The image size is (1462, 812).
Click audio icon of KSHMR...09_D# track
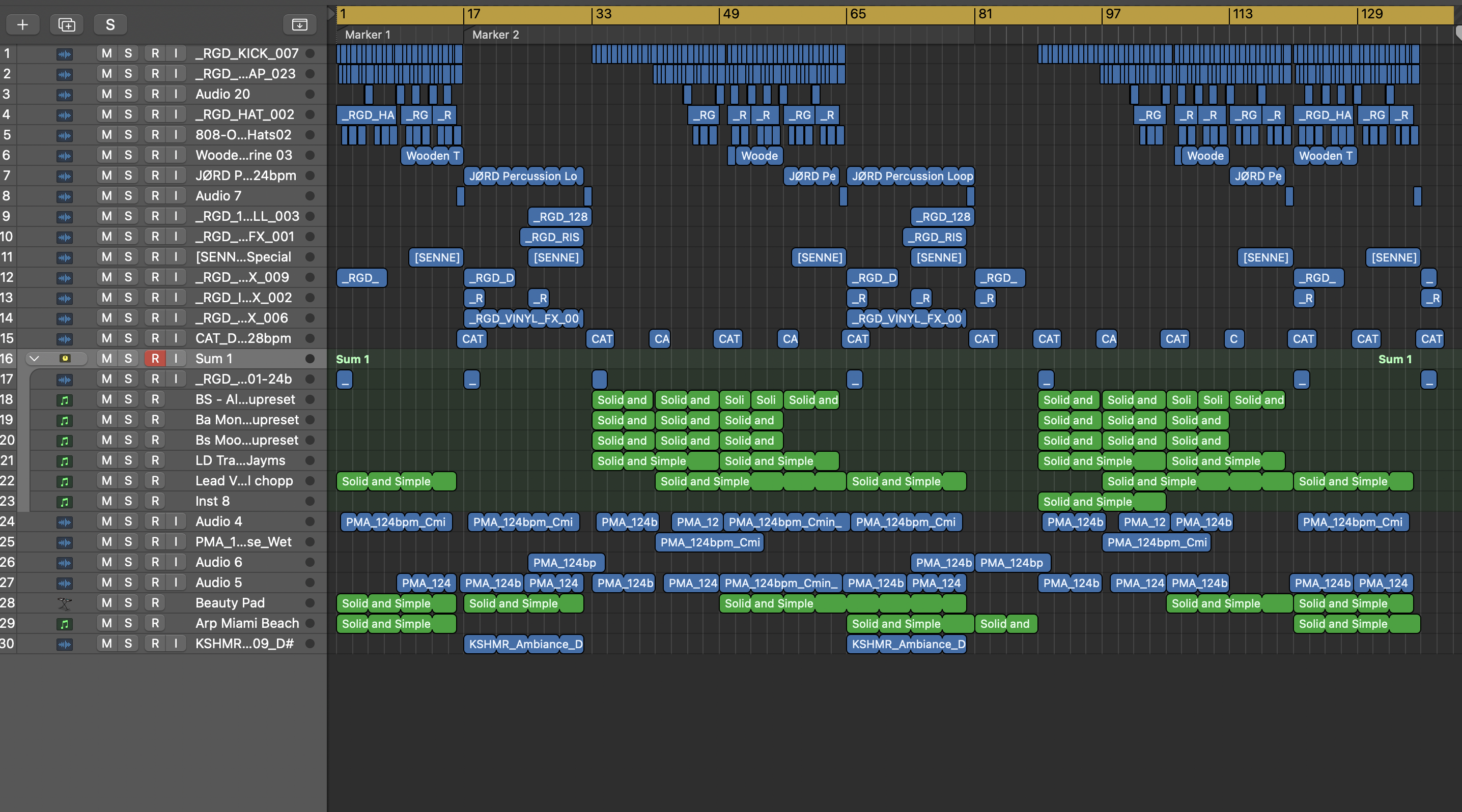point(65,644)
